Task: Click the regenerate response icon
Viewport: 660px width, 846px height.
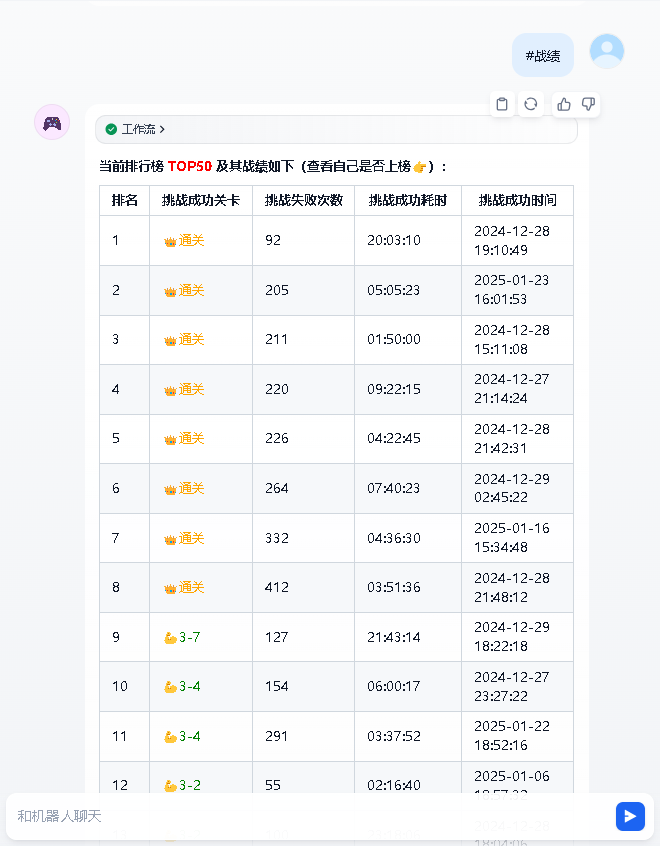Action: point(531,104)
